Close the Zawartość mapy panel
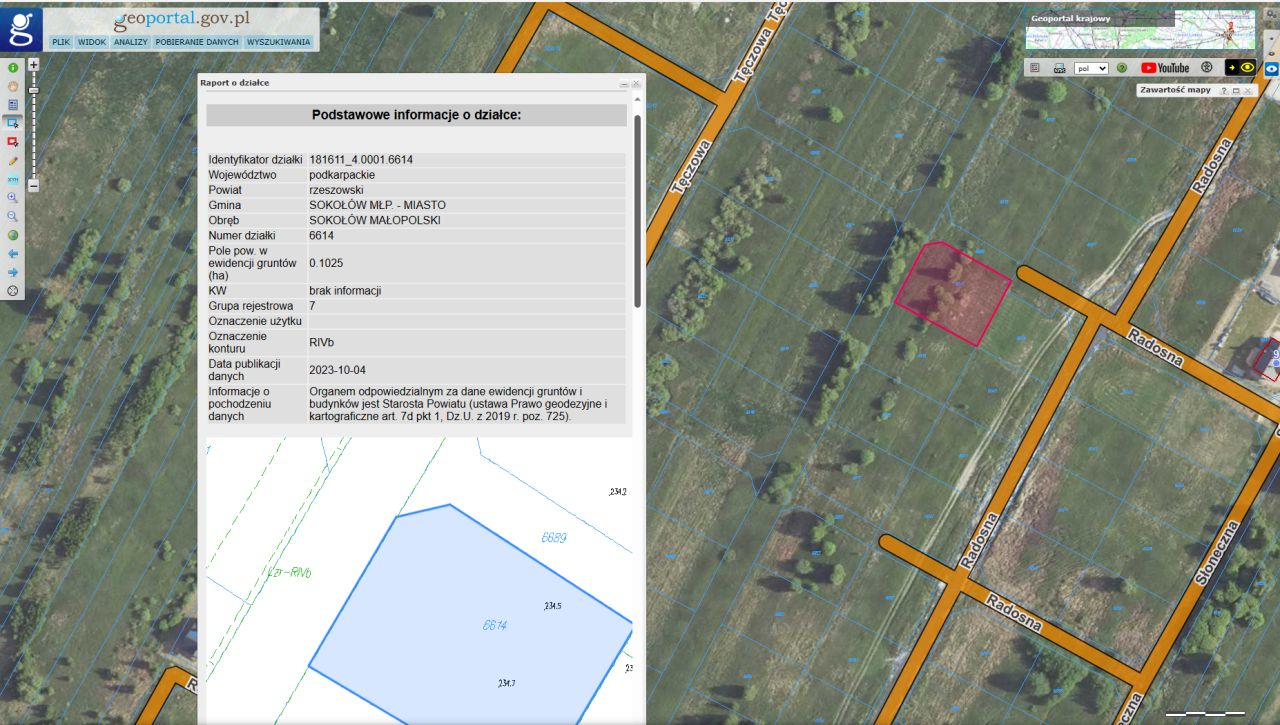1280x725 pixels. 1248,90
